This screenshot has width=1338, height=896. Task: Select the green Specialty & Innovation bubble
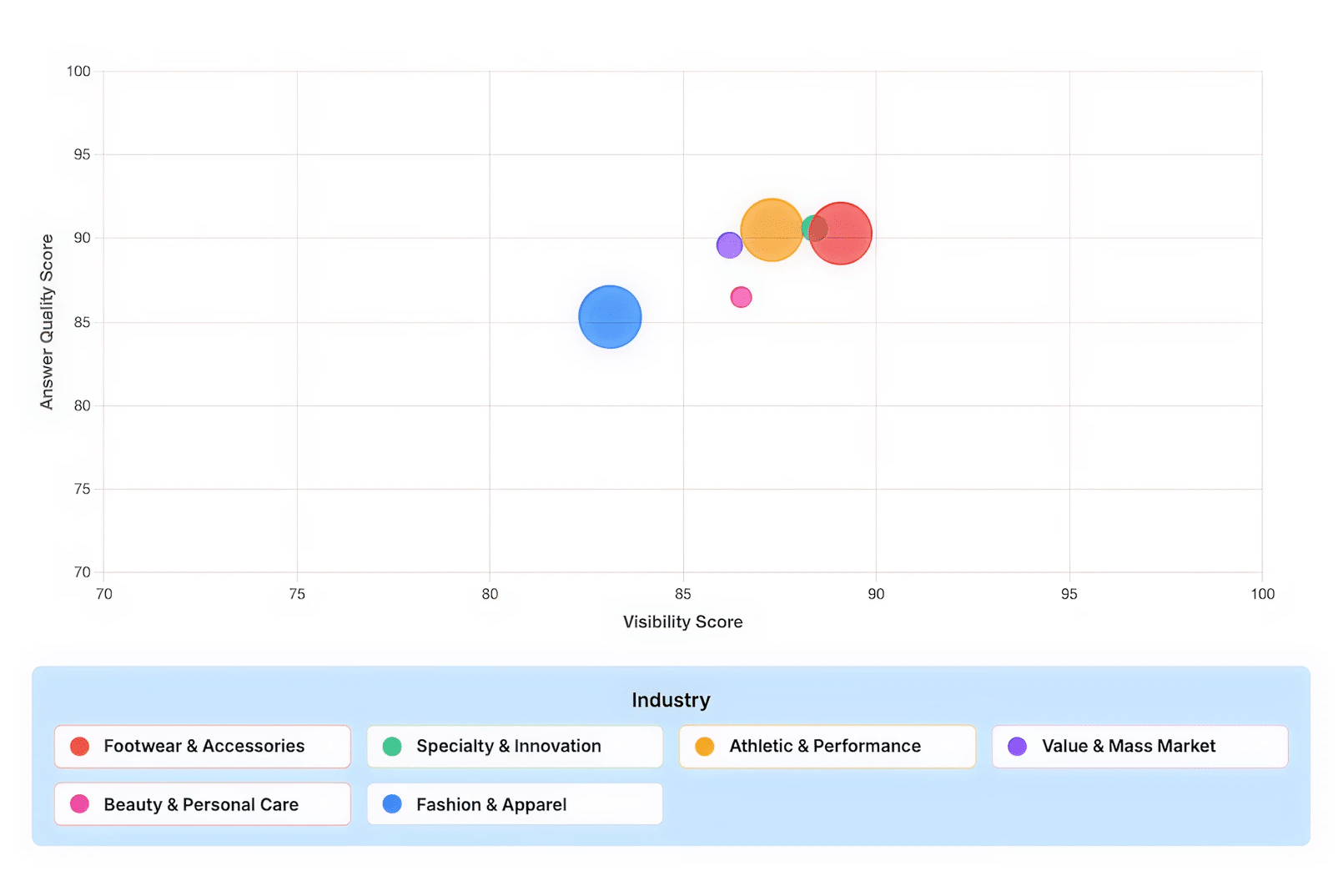pyautogui.click(x=807, y=226)
